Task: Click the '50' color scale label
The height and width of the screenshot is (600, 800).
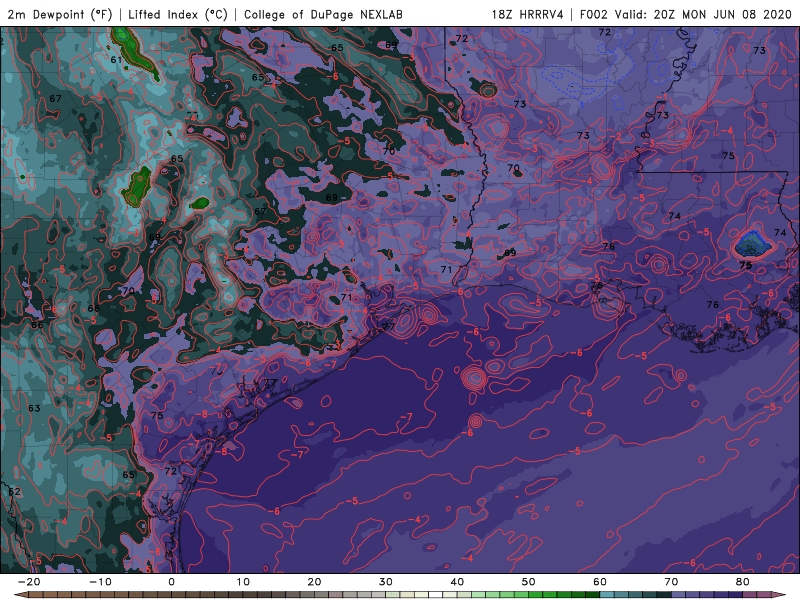Action: point(529,582)
